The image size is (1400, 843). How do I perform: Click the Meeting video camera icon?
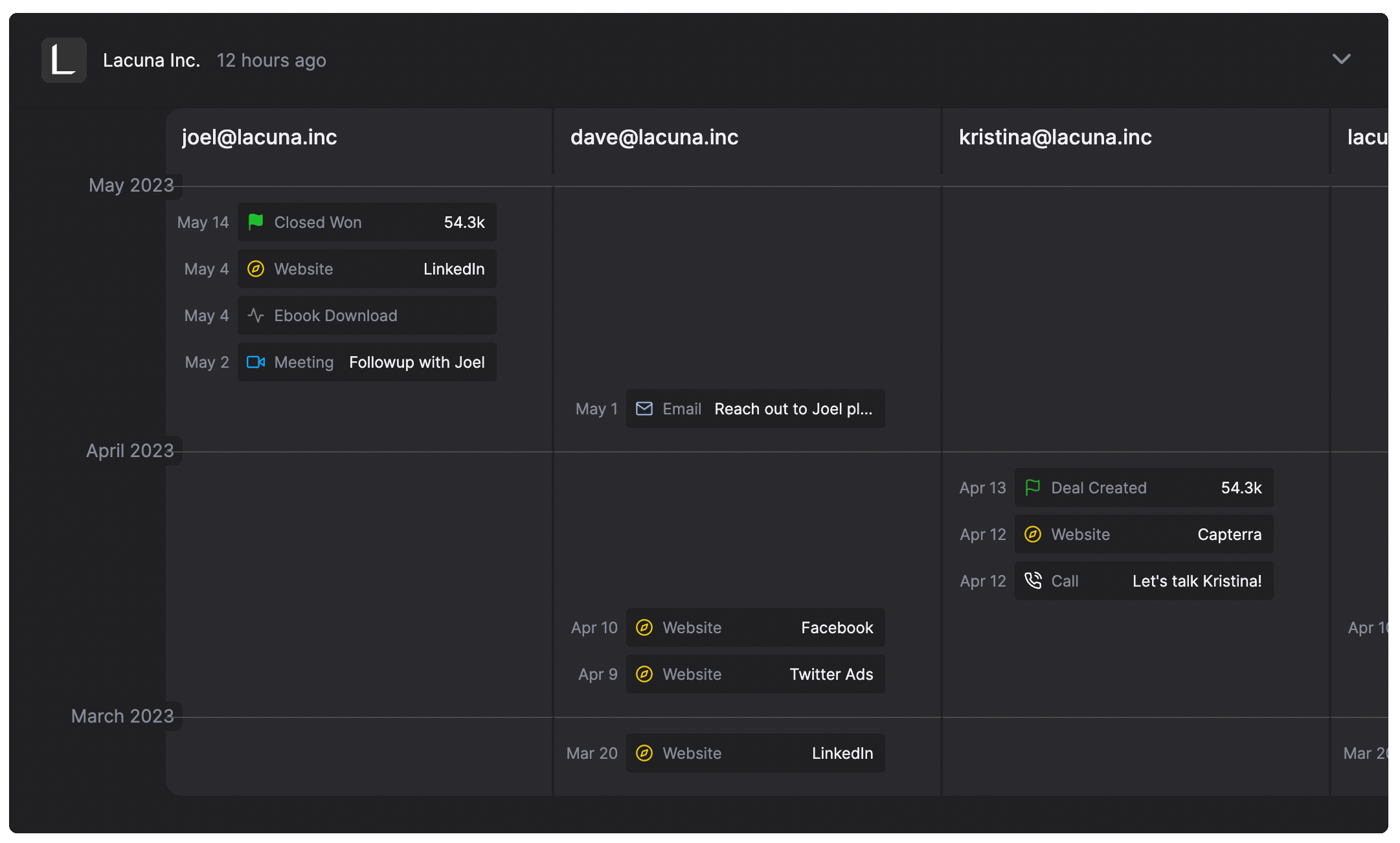256,362
